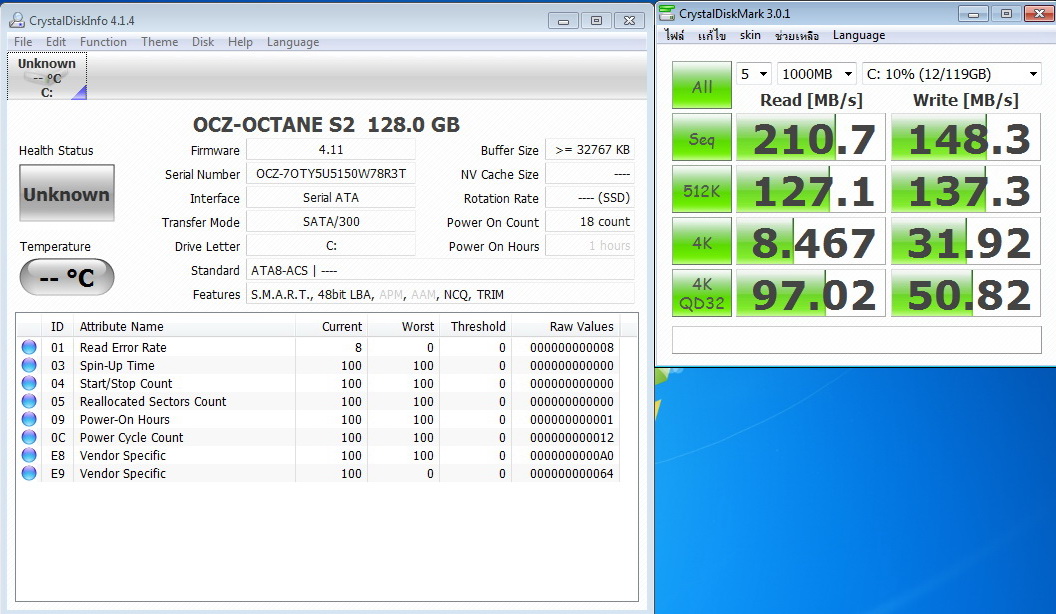Open the drive dropdown showing C: 10%
Screen dimensions: 1056x614
[952, 74]
